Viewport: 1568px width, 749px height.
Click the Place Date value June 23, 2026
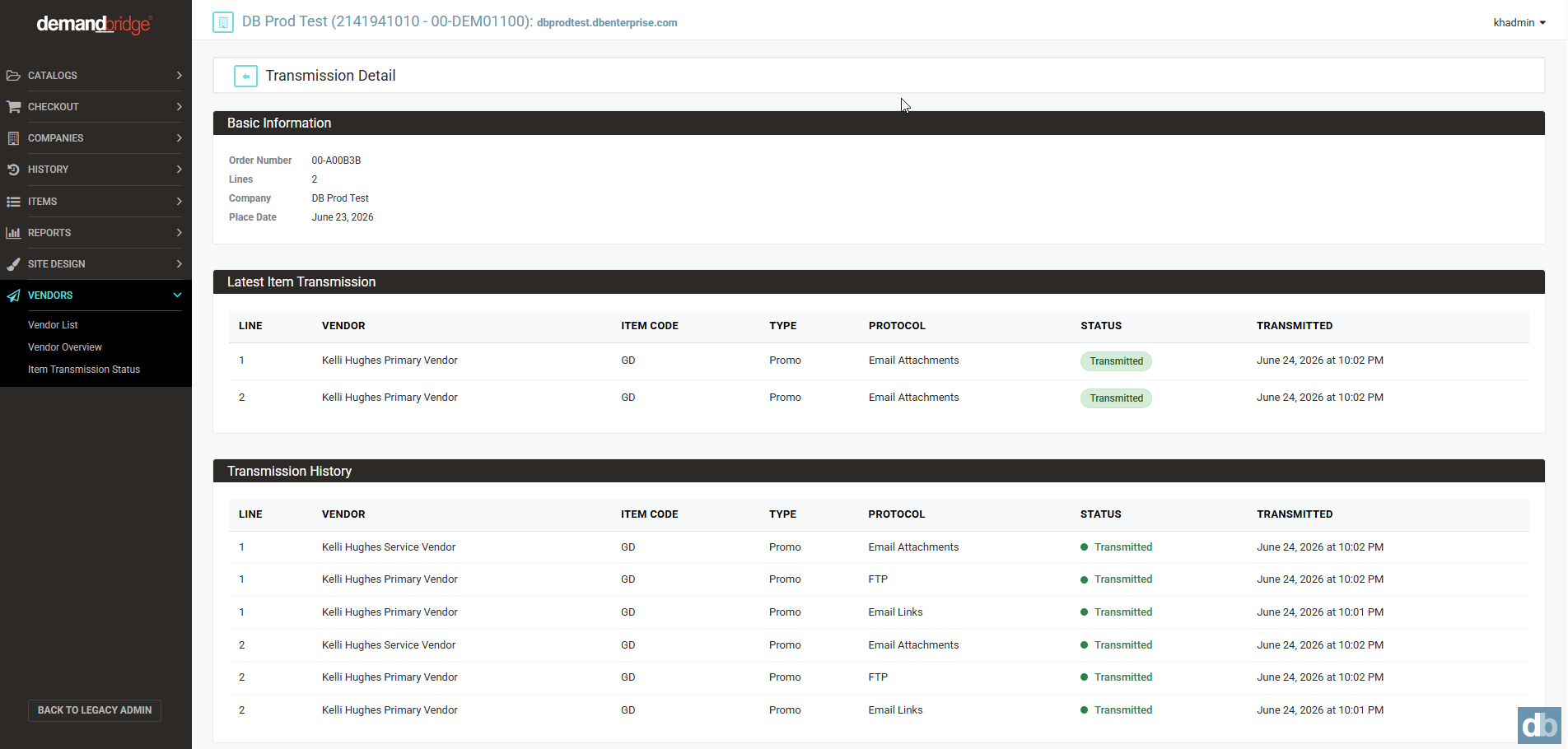tap(343, 217)
